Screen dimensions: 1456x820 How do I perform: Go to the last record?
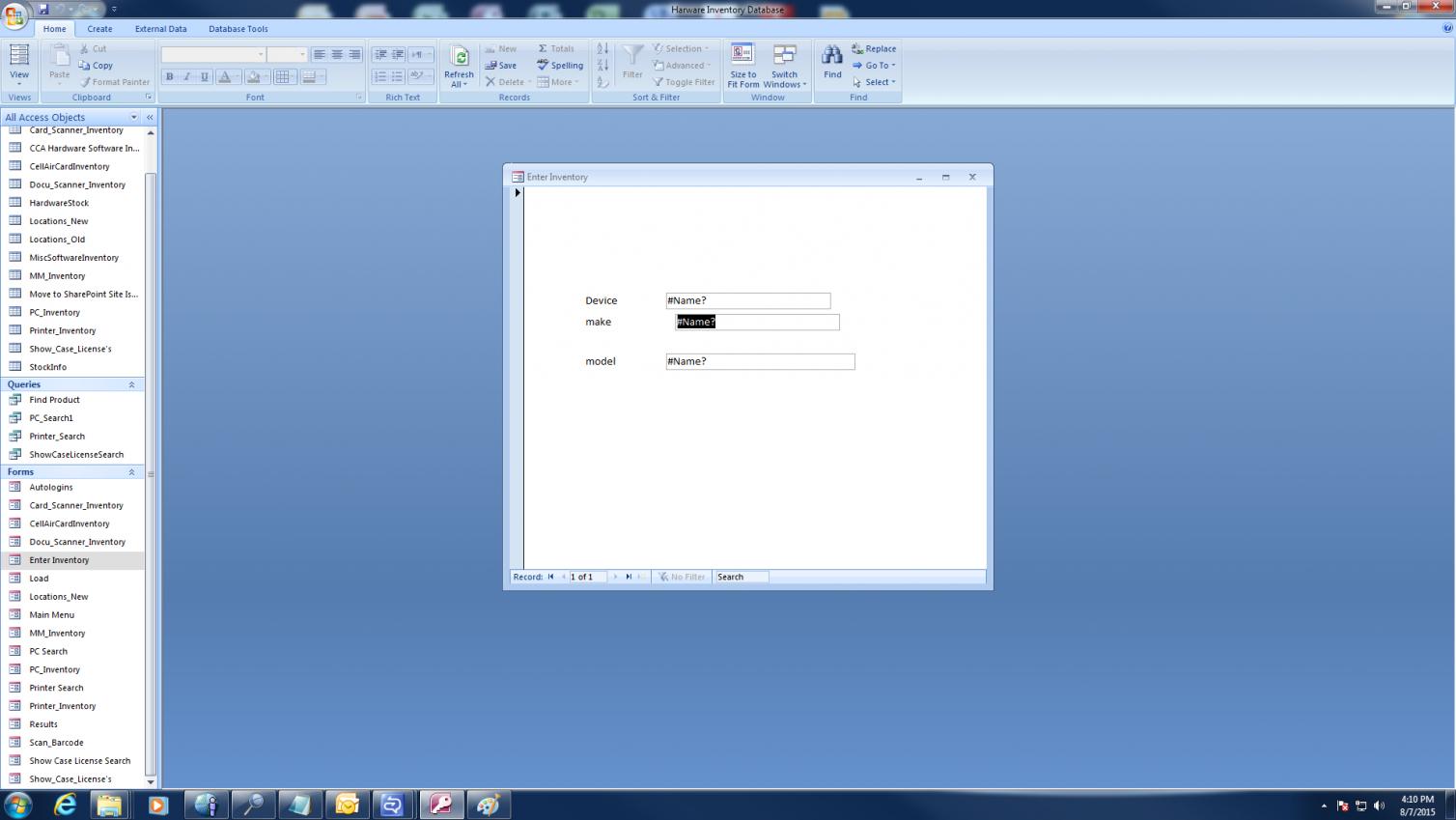(629, 578)
